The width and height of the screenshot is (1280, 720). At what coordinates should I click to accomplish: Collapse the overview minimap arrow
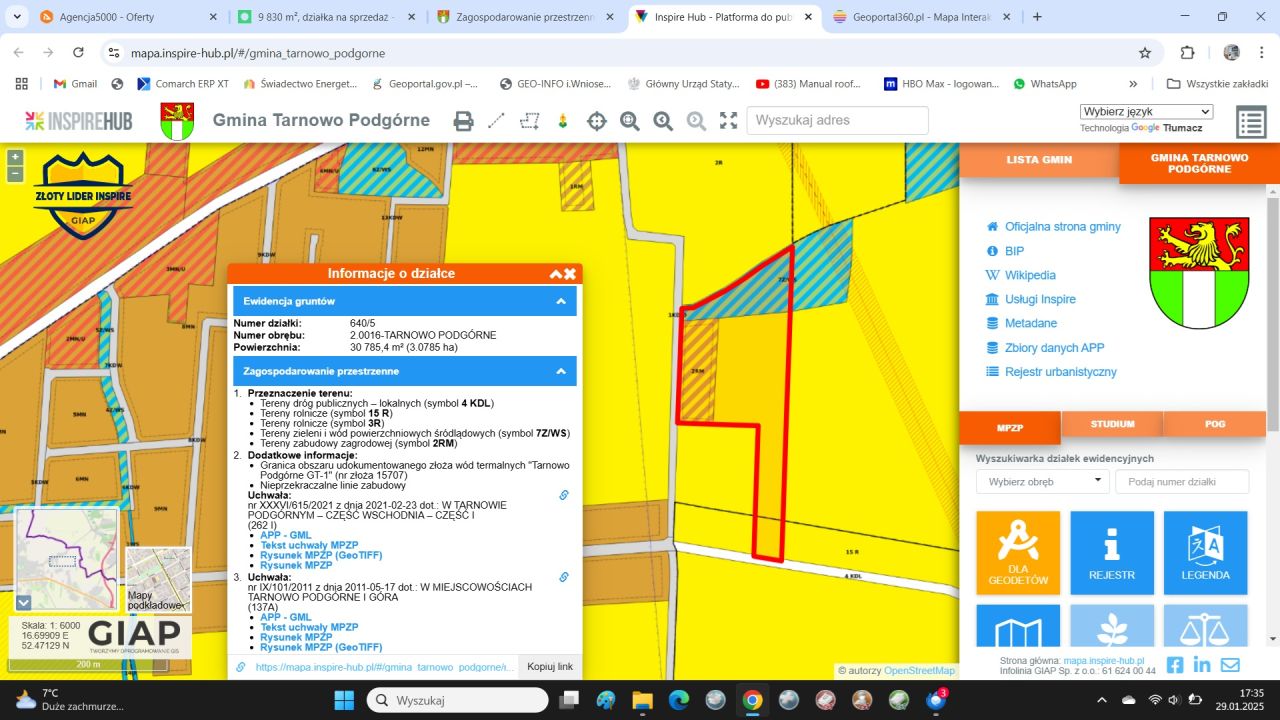[24, 603]
